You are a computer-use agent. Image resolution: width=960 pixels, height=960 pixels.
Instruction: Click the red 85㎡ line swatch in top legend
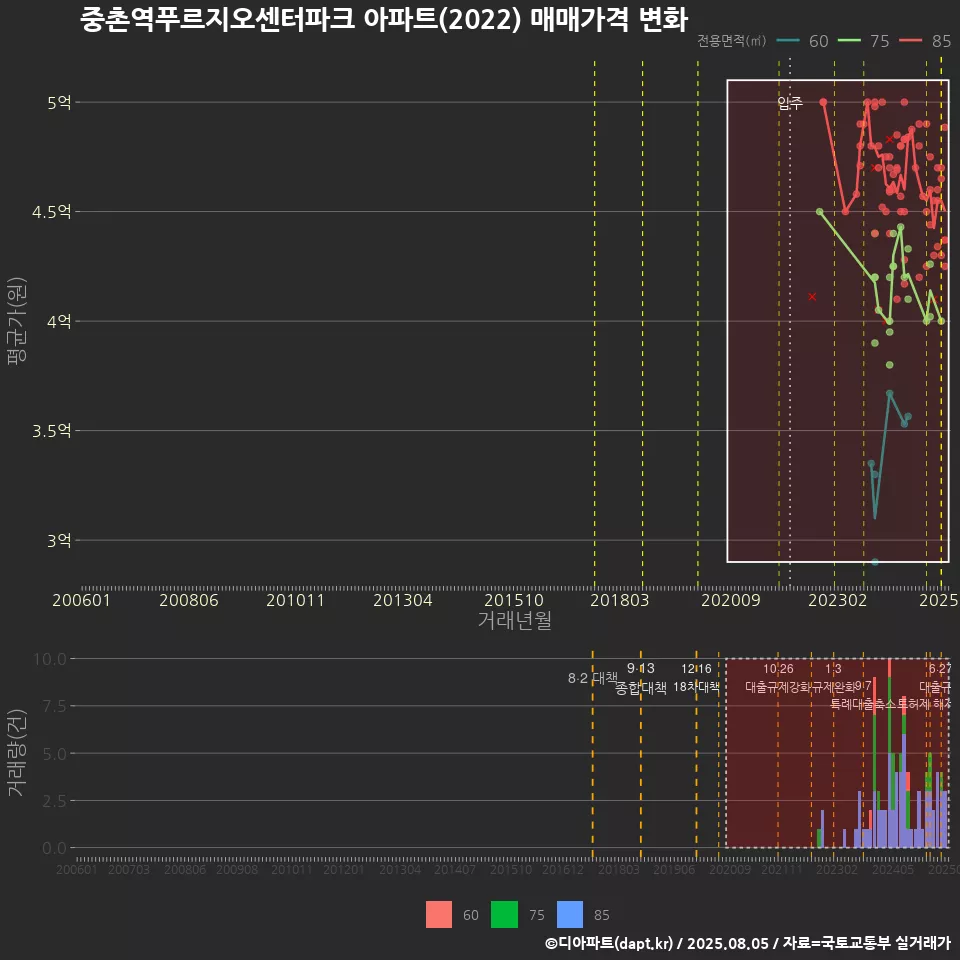pos(911,41)
